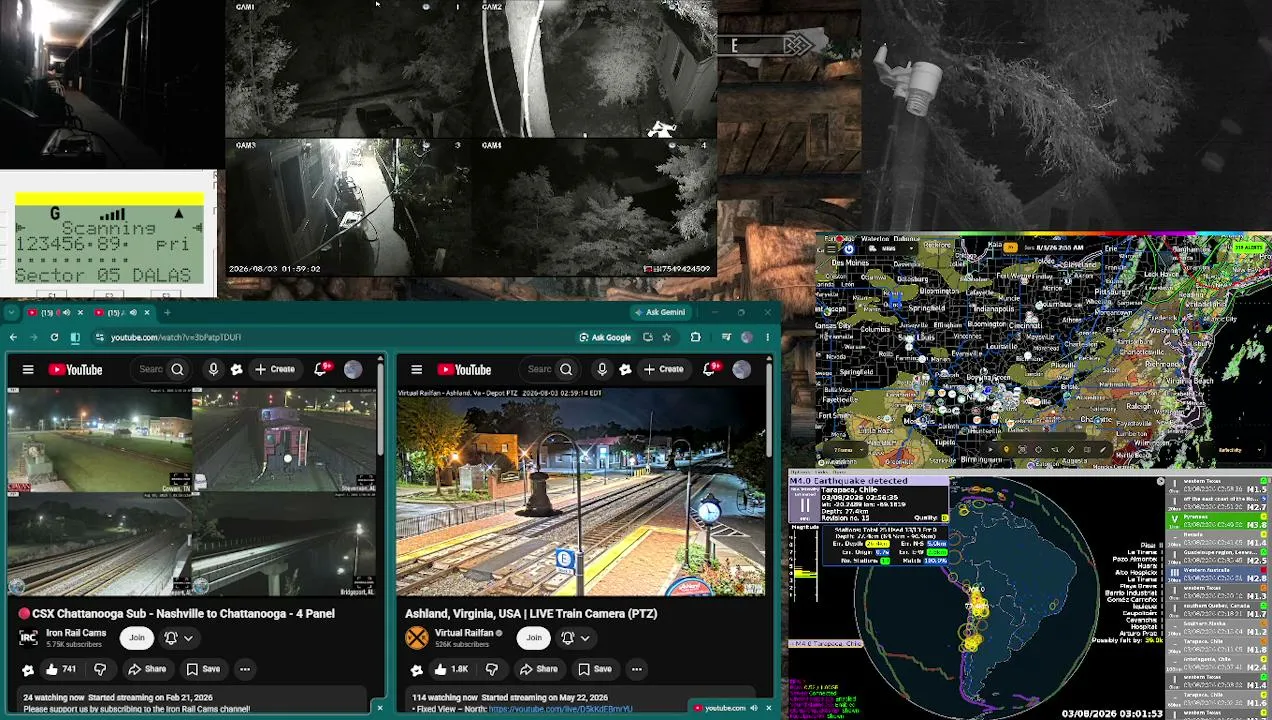The height and width of the screenshot is (720, 1272).
Task: Click the pause icon in earthquake alert panel
Action: coord(804,505)
